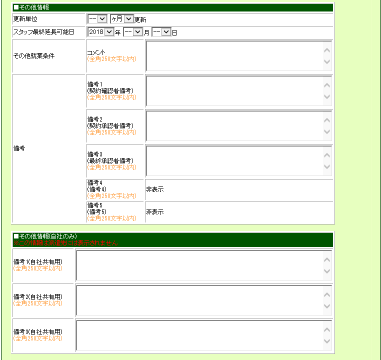Click scroll-up arrow in 備考2 (自社共有用) area
The image size is (381, 360).
327,295
